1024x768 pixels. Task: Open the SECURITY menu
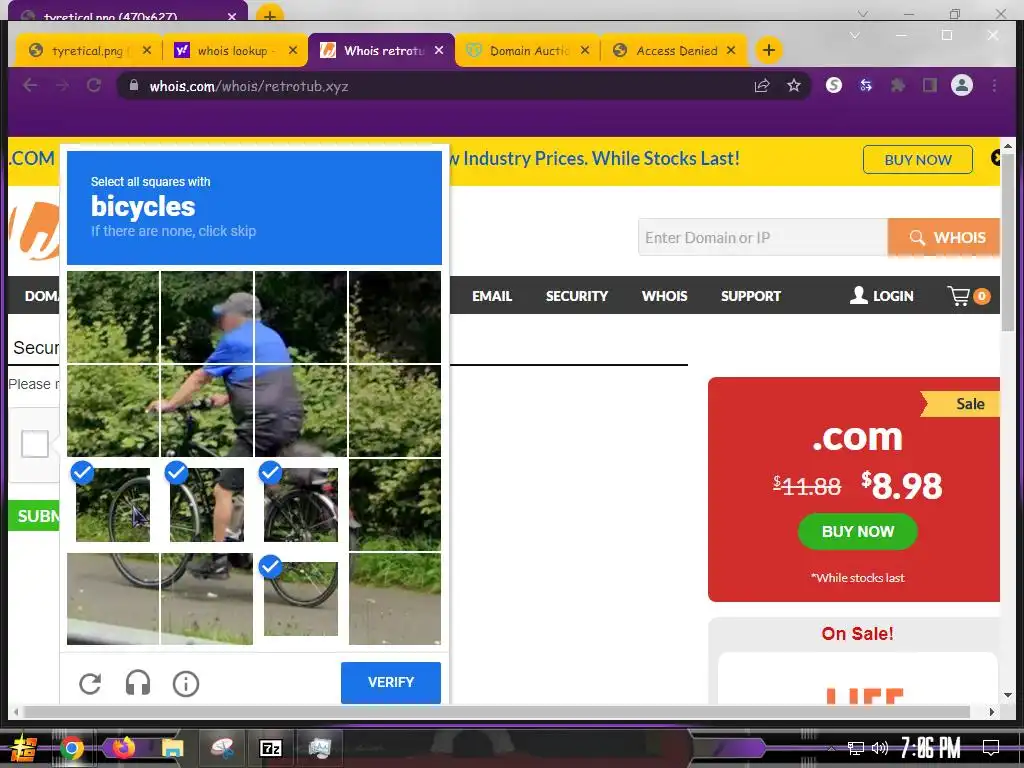[577, 296]
